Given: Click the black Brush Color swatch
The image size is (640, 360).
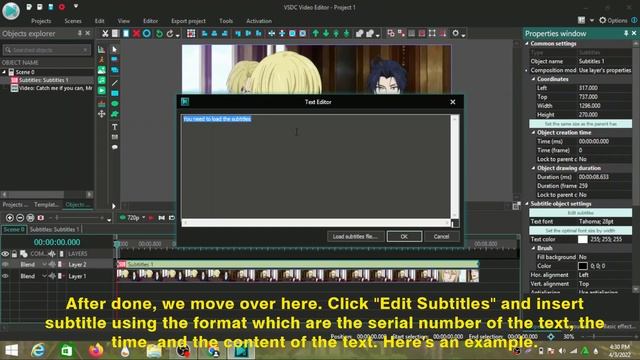Looking at the screenshot, I should pyautogui.click(x=582, y=266).
